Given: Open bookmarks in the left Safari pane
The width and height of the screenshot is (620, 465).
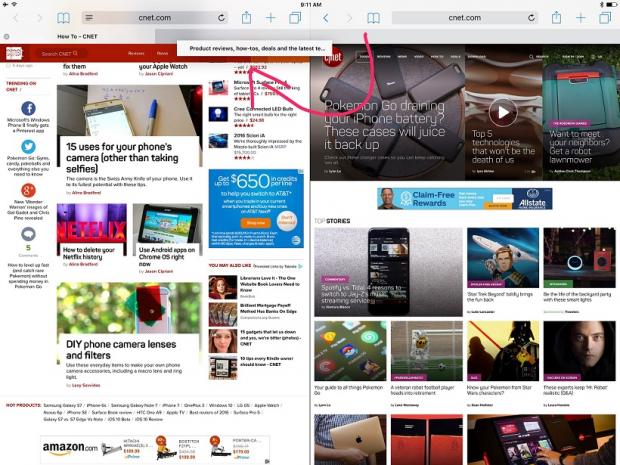Looking at the screenshot, I should coord(62,18).
